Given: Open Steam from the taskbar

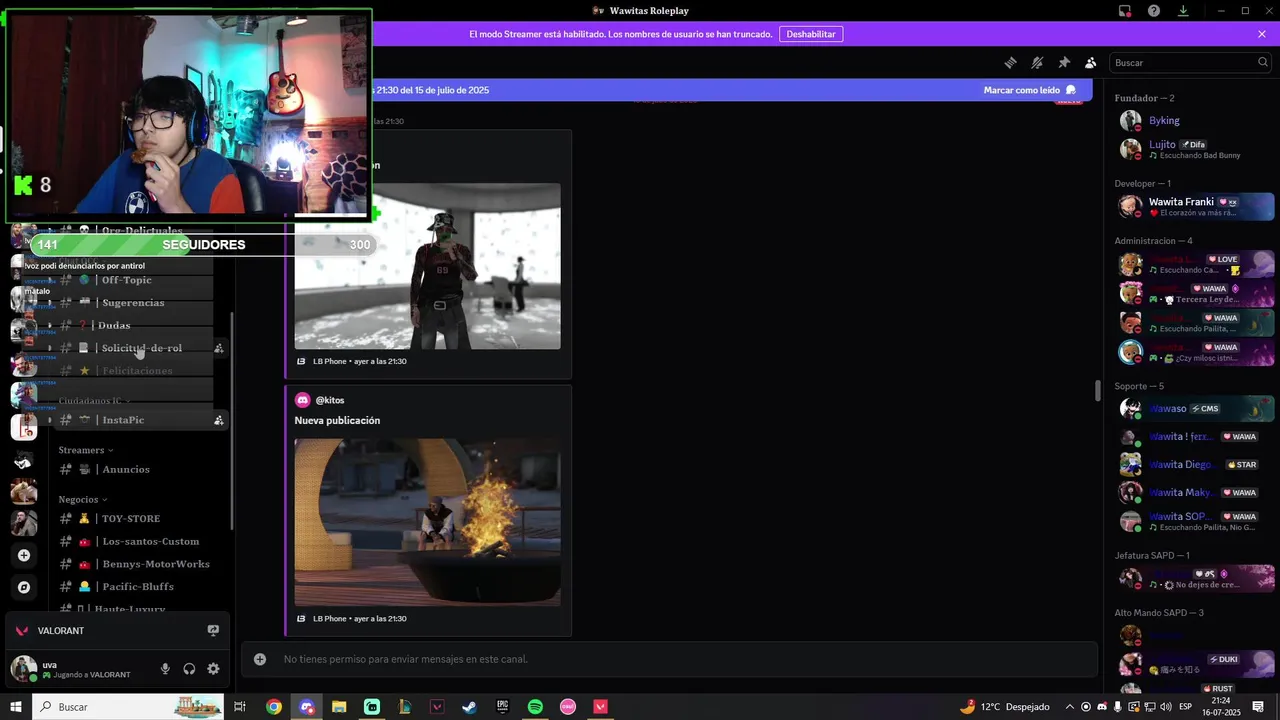Looking at the screenshot, I should (469, 707).
